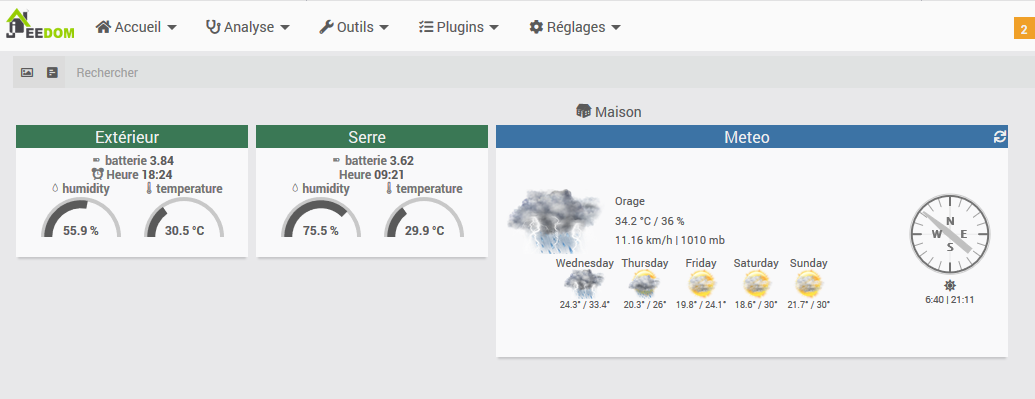Switch to image display mode icon
Screen dimensions: 1035x399
point(27,73)
